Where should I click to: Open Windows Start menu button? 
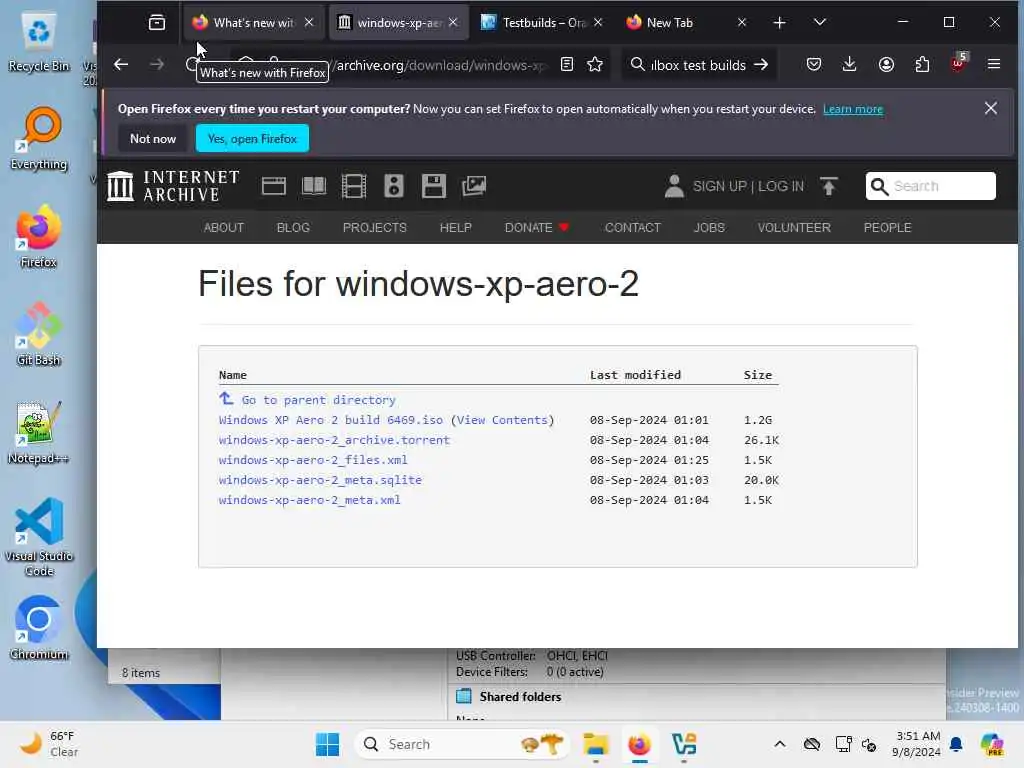coord(327,744)
